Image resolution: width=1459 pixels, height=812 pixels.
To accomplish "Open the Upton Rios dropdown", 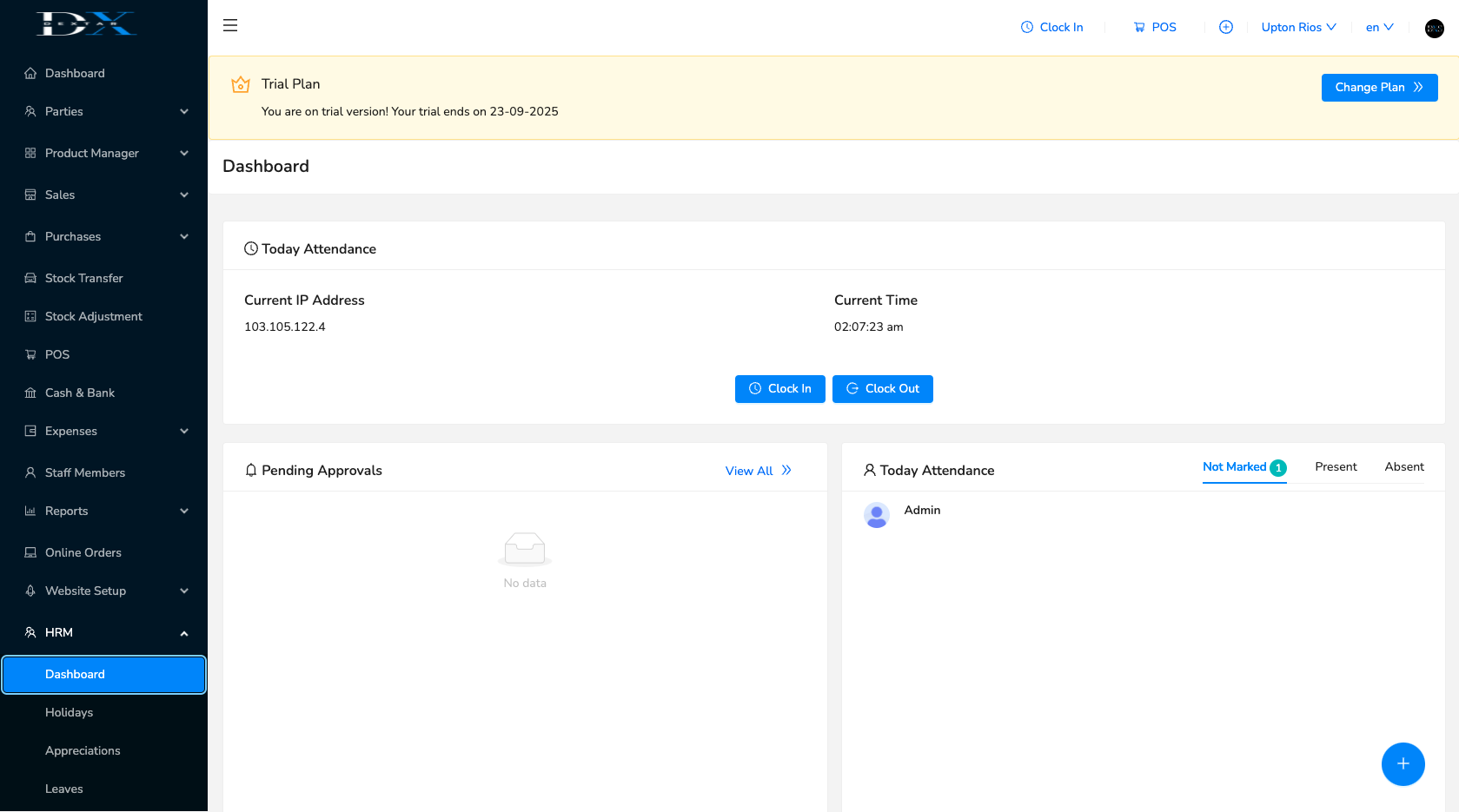I will (x=1298, y=27).
